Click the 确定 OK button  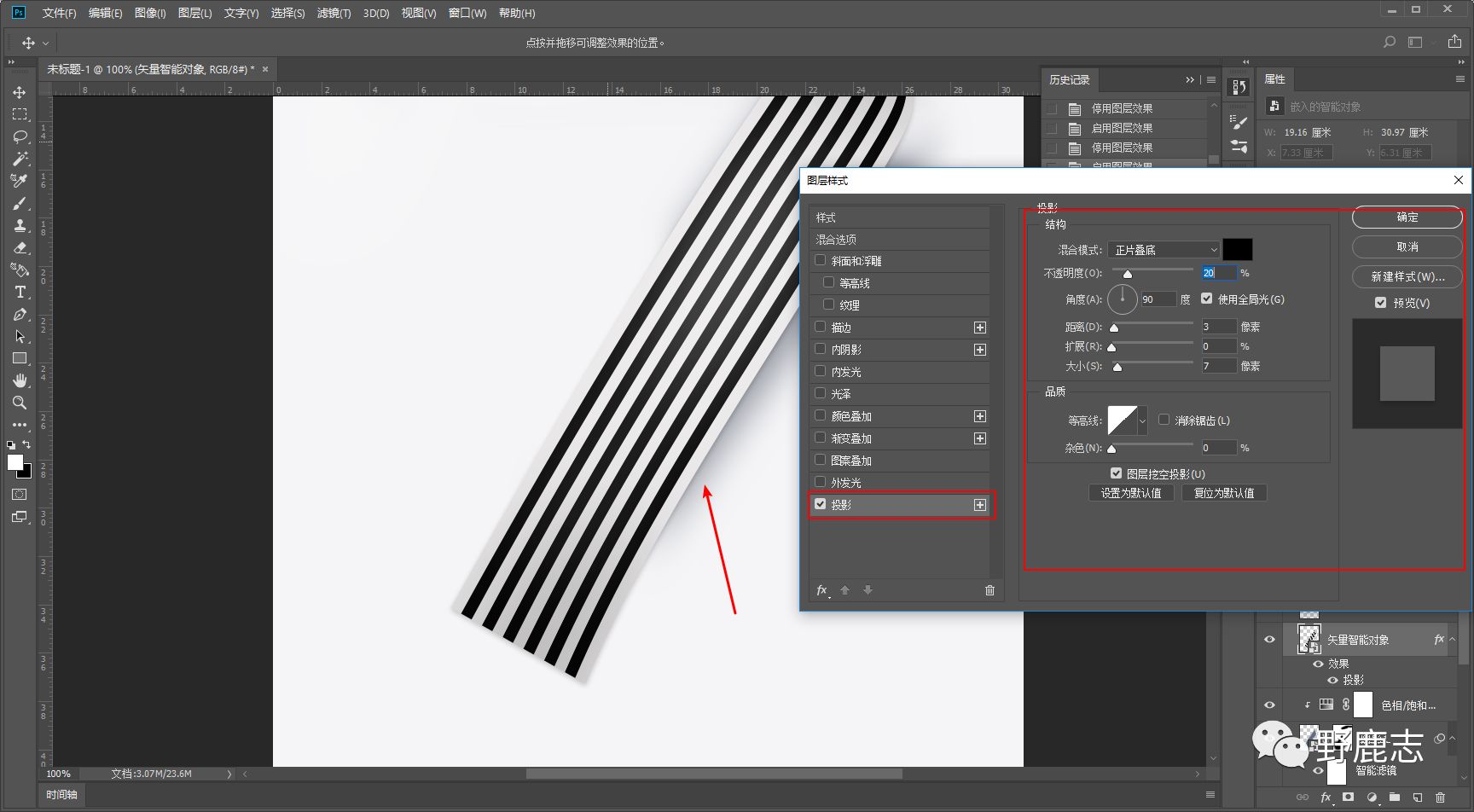point(1407,217)
